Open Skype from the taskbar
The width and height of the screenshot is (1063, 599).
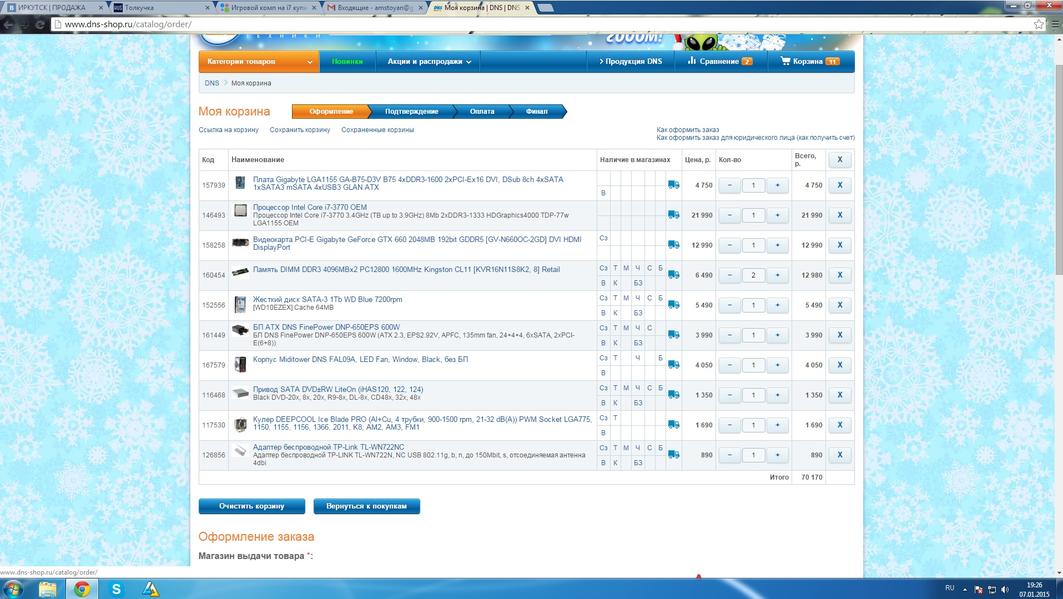point(116,589)
